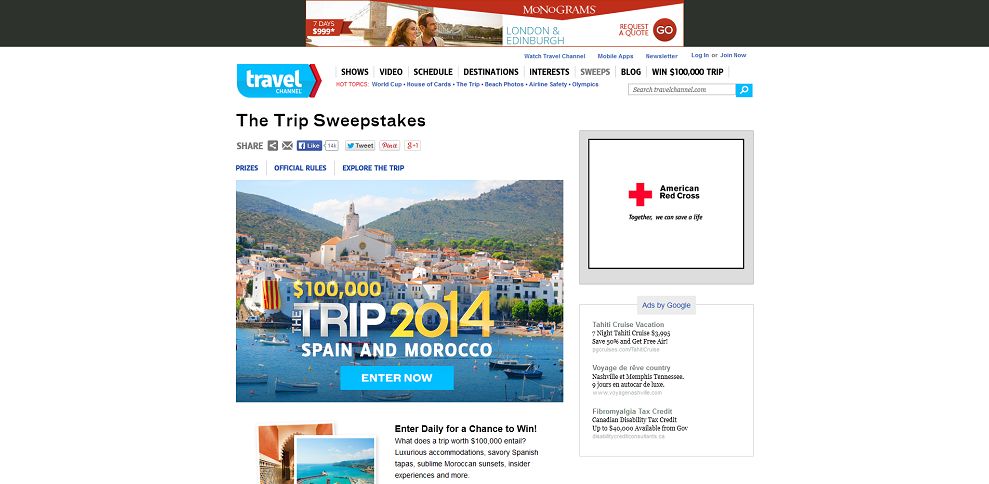Select WIN $100,000 TRIP nav item
The height and width of the screenshot is (484, 989).
click(688, 72)
